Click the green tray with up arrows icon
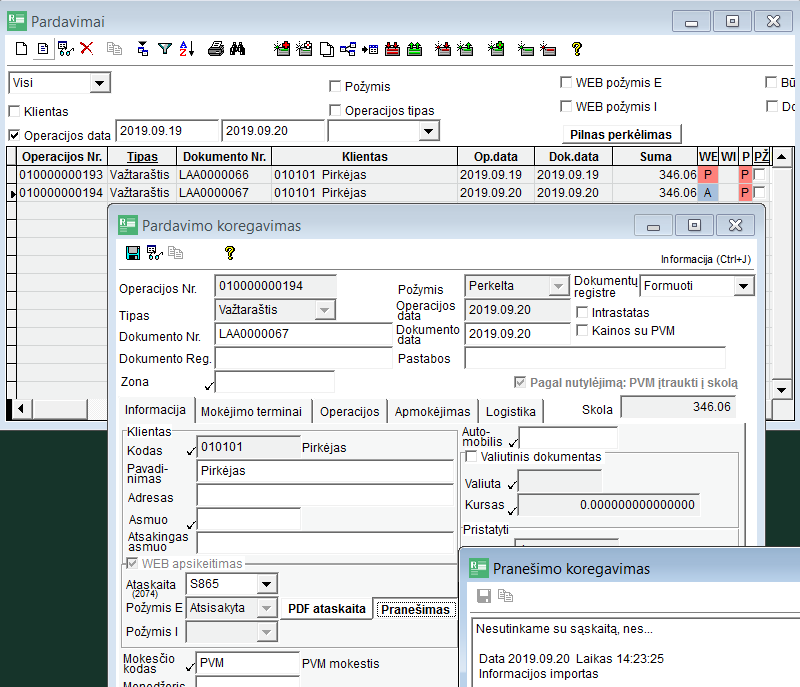Screen dimensions: 800x687 (x=415, y=49)
